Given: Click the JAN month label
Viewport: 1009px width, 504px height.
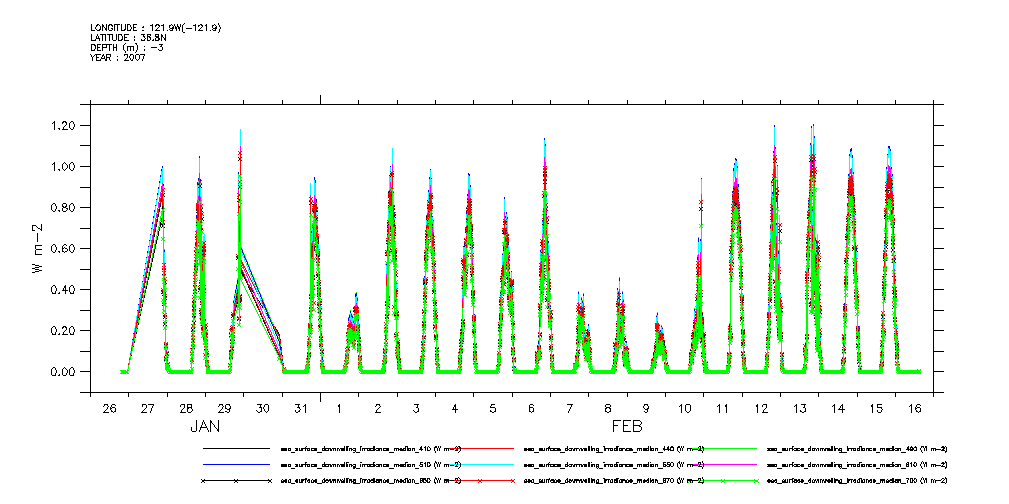Looking at the screenshot, I should [205, 426].
